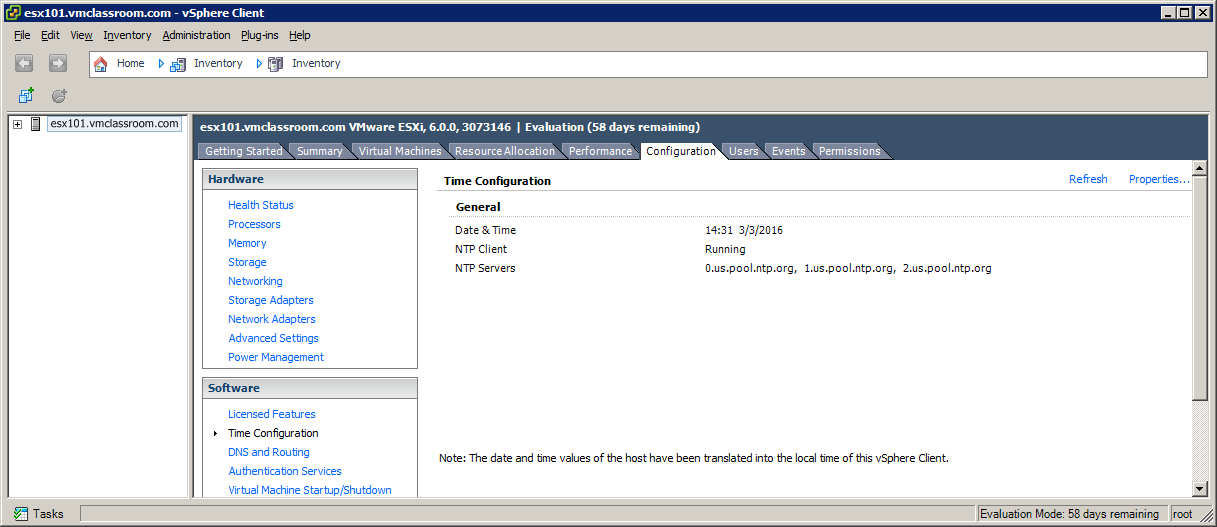The image size is (1217, 527).
Task: Click the vSphere Client title bar icon
Action: click(11, 12)
